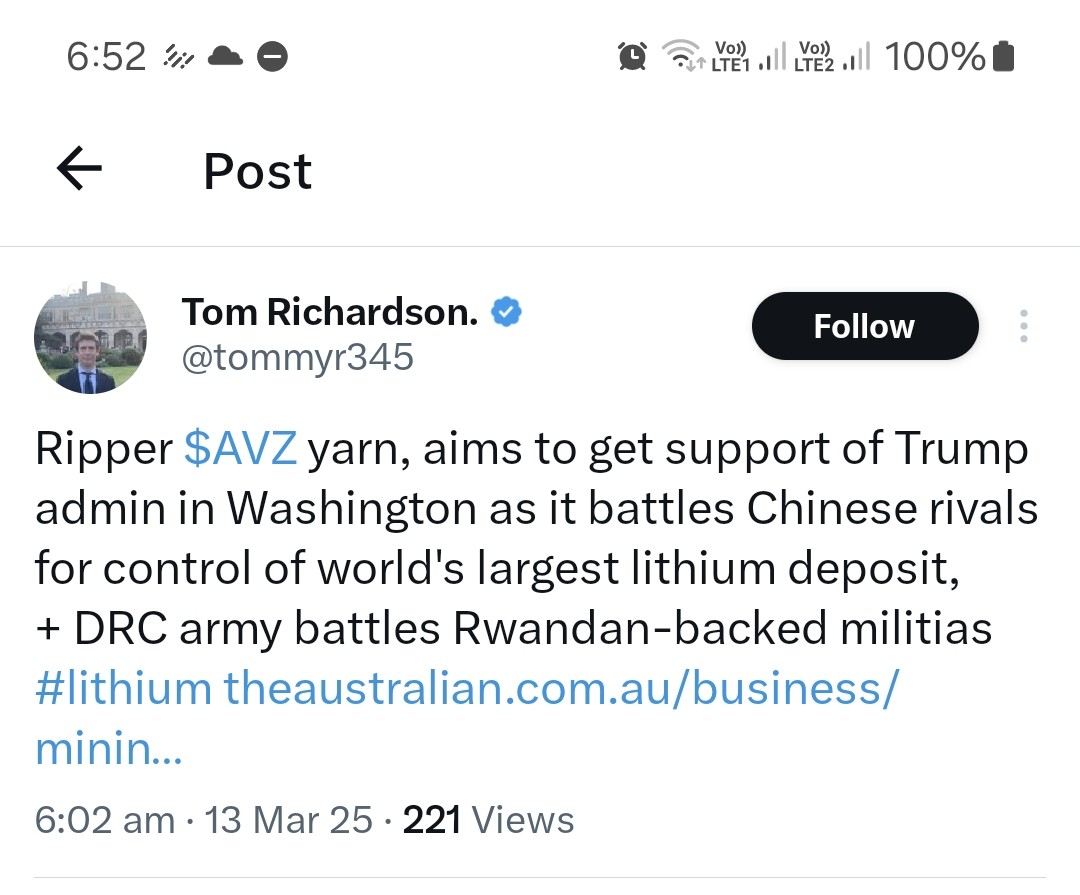Tap the alarm clock status icon
Image resolution: width=1080 pixels, height=895 pixels.
632,57
